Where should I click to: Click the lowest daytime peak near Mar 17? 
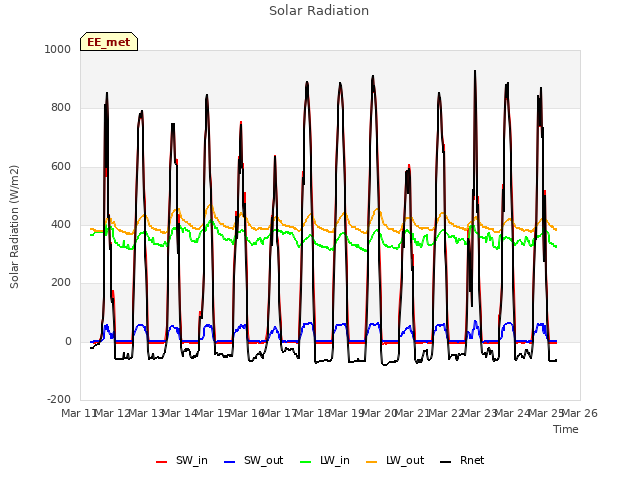click(275, 156)
